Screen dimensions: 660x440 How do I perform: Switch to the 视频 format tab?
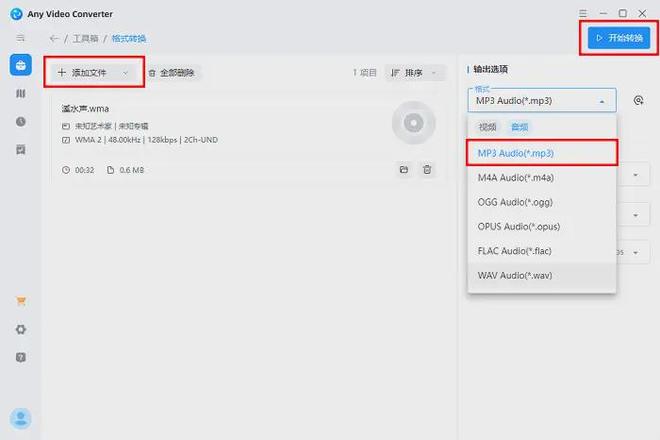pyautogui.click(x=487, y=127)
